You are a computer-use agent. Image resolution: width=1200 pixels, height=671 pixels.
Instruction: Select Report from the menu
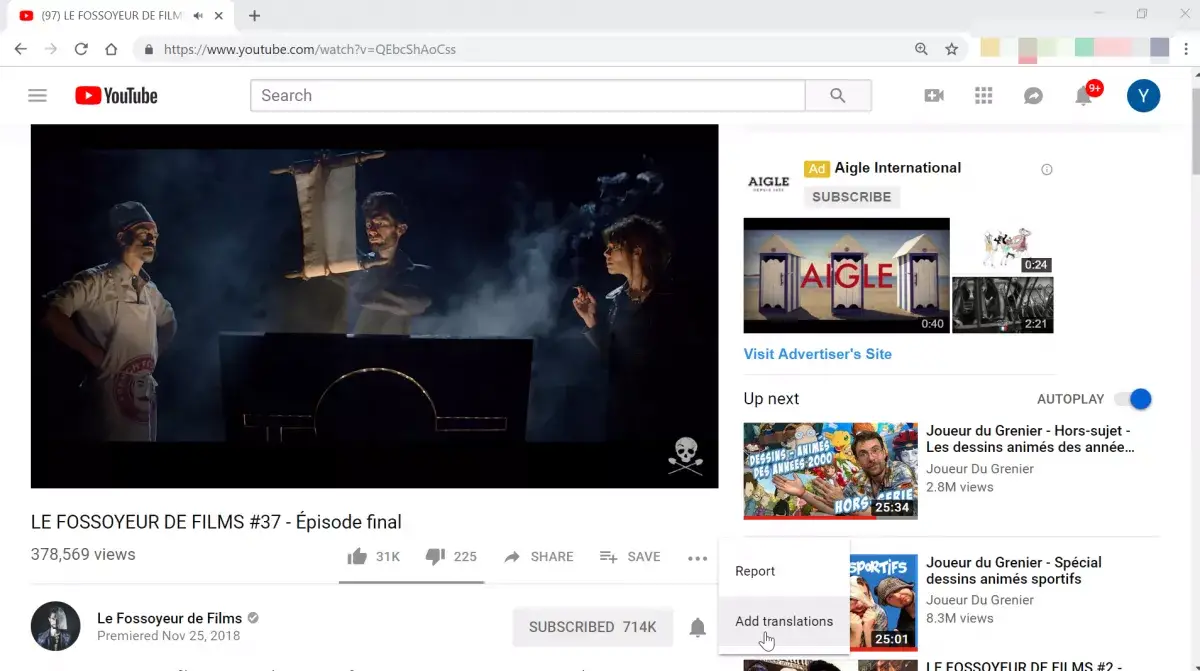784,571
